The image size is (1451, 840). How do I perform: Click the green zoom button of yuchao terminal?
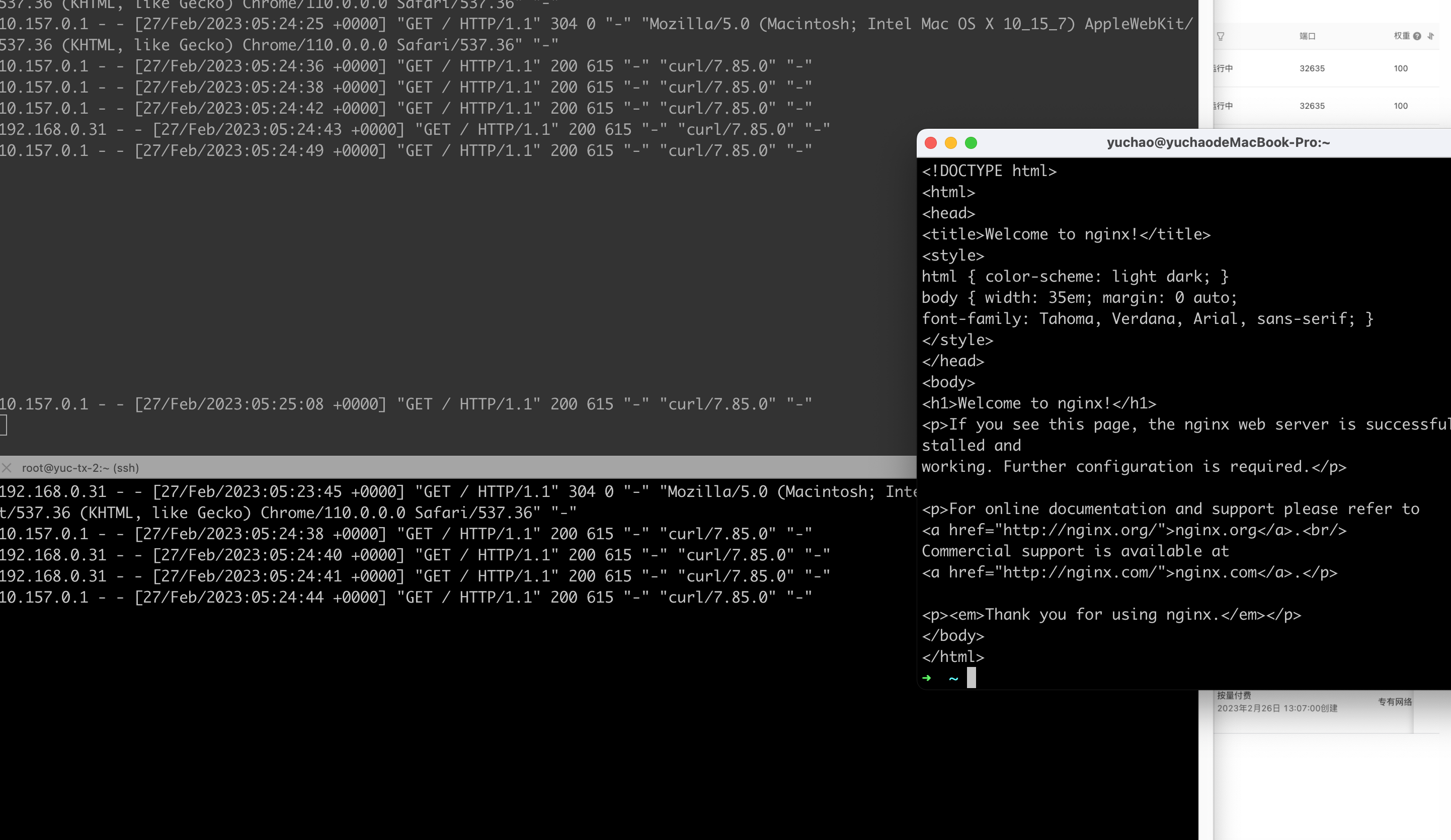click(971, 143)
